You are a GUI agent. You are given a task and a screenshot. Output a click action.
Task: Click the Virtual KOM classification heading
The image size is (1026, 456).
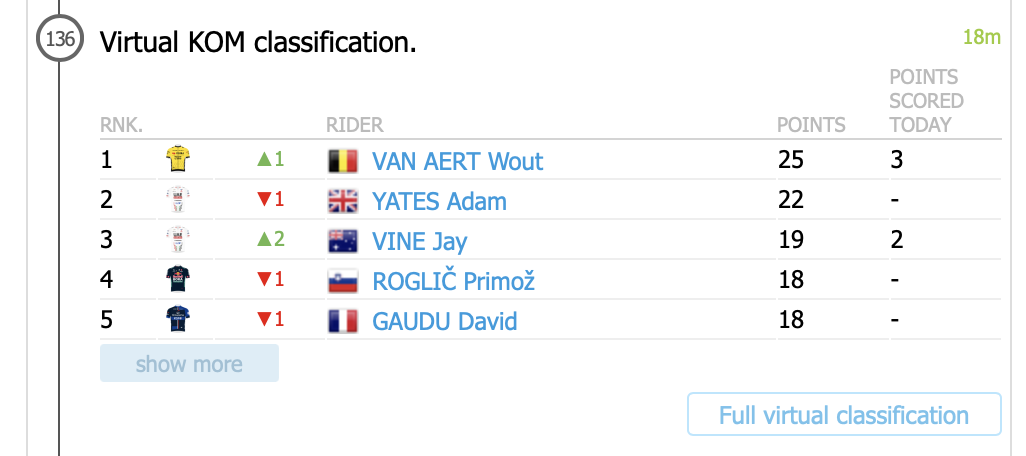[258, 42]
